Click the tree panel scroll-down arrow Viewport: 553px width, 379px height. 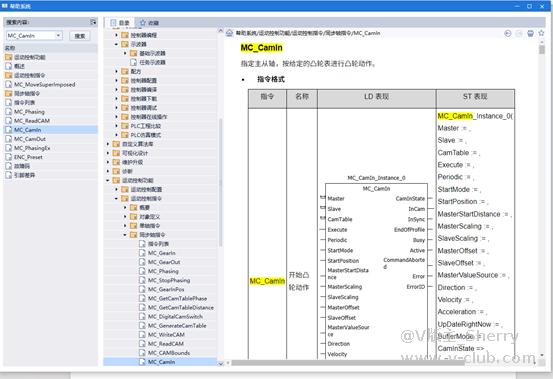(x=221, y=363)
